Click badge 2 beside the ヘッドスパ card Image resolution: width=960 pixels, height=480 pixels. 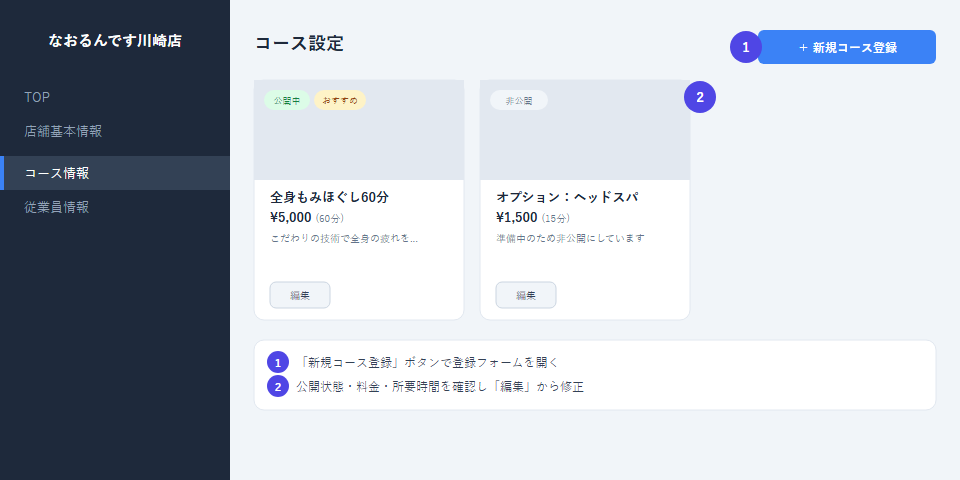(x=700, y=97)
